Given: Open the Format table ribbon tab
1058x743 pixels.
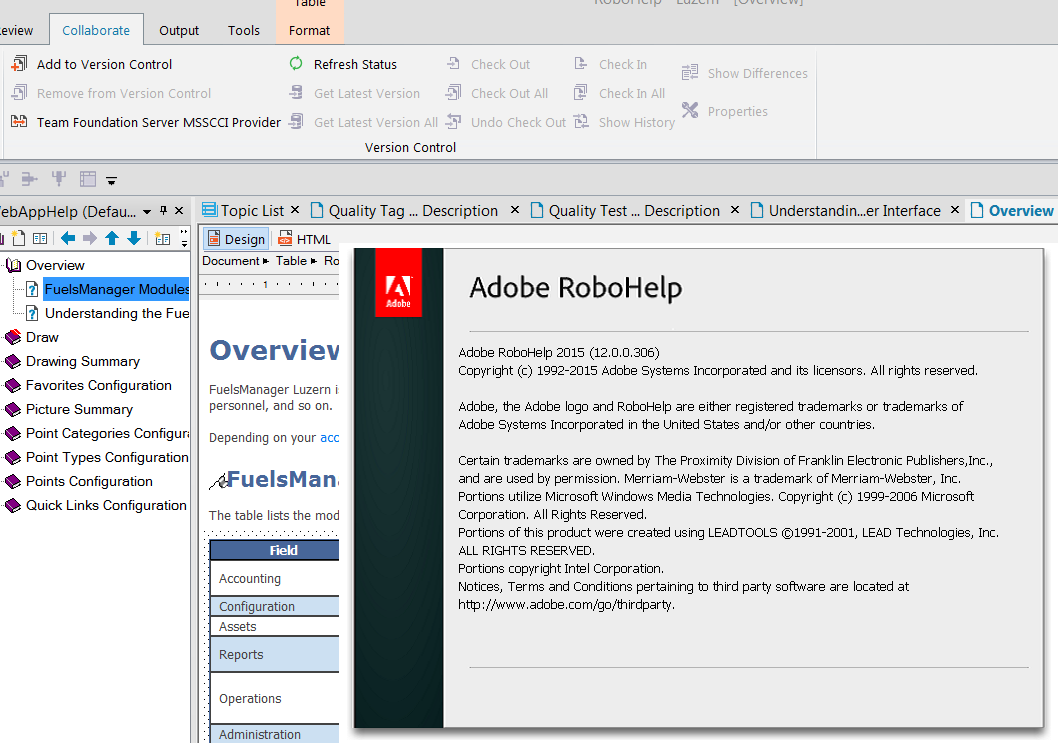Looking at the screenshot, I should tap(310, 30).
